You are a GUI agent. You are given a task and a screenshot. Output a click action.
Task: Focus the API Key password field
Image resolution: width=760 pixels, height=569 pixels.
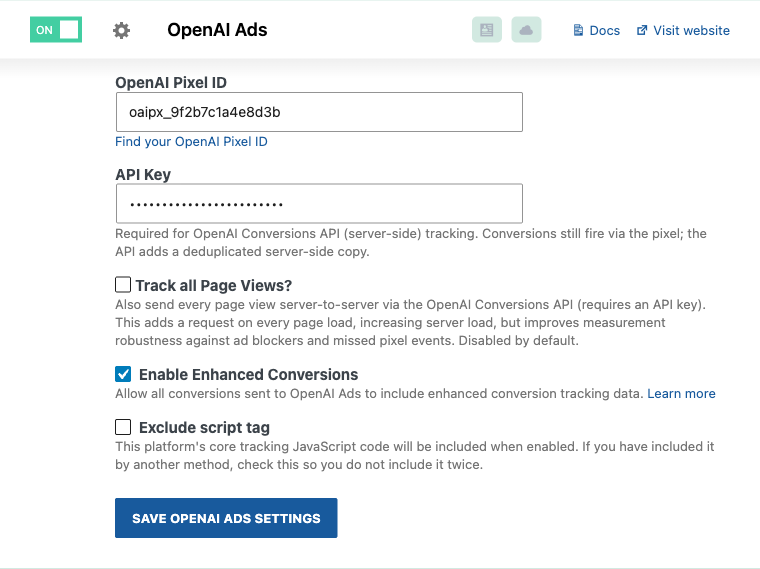tap(319, 203)
